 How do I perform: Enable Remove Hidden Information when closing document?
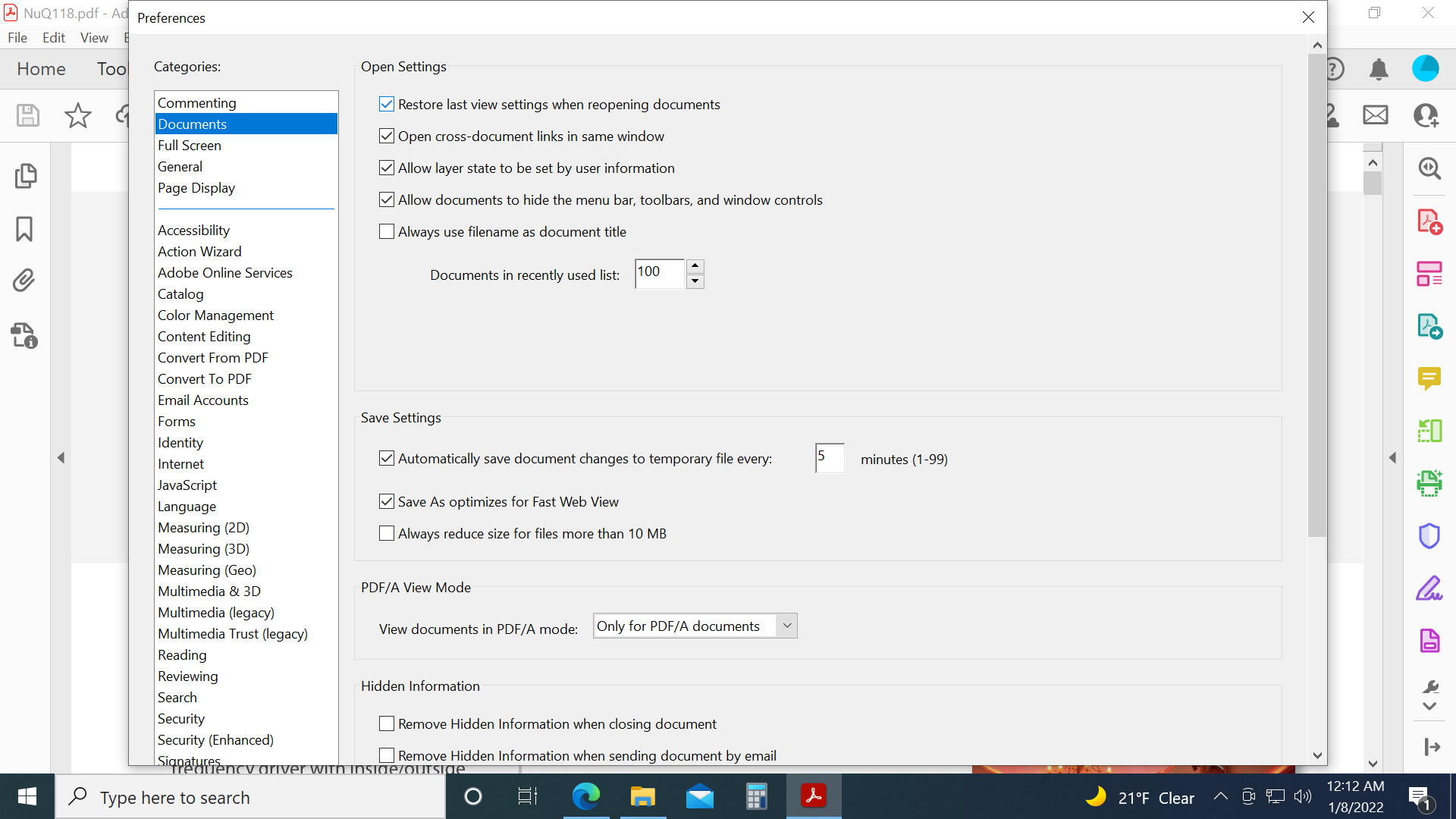click(x=387, y=723)
